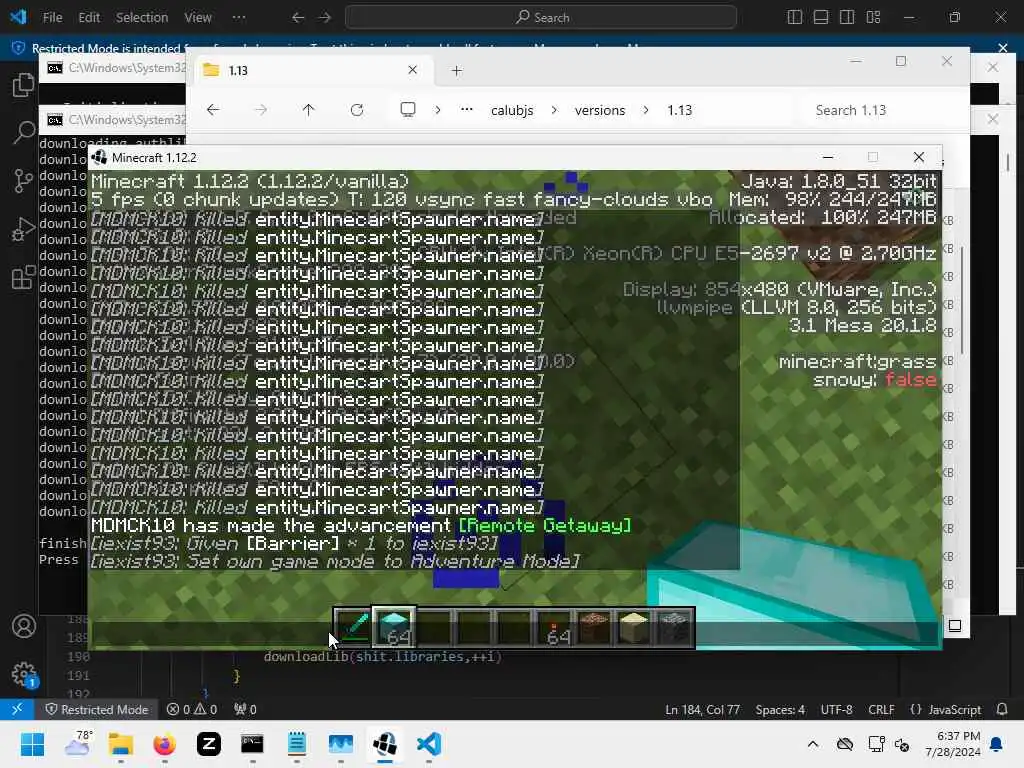Open the Extensions view
Image resolution: width=1024 pixels, height=768 pixels.
[x=24, y=277]
